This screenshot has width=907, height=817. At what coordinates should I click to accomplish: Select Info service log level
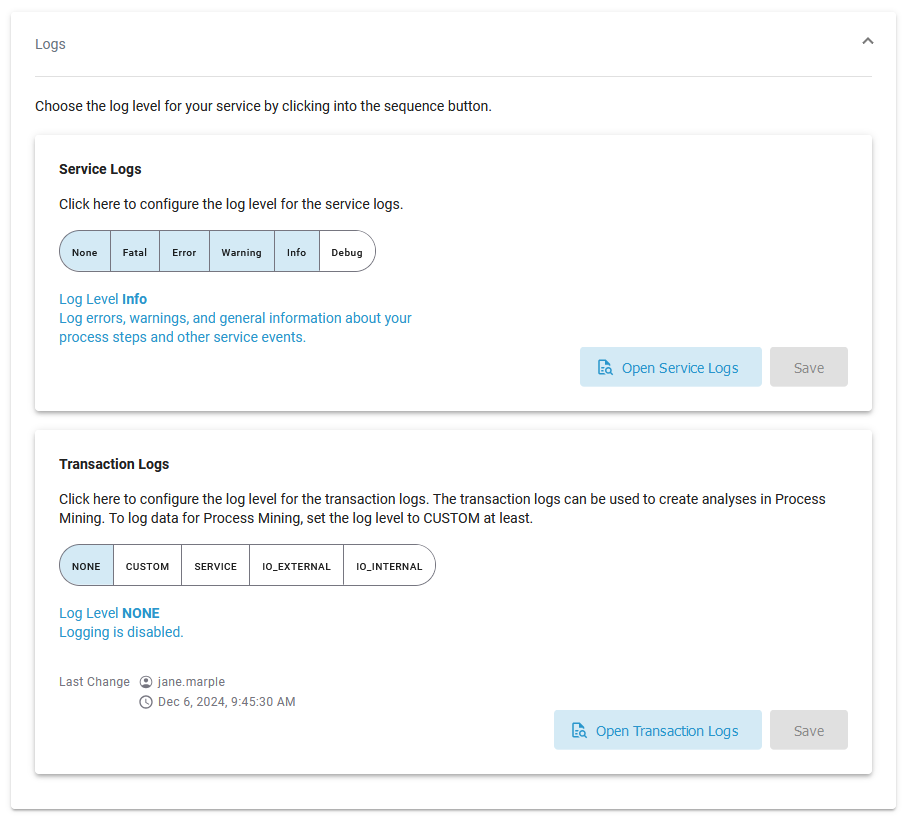296,252
